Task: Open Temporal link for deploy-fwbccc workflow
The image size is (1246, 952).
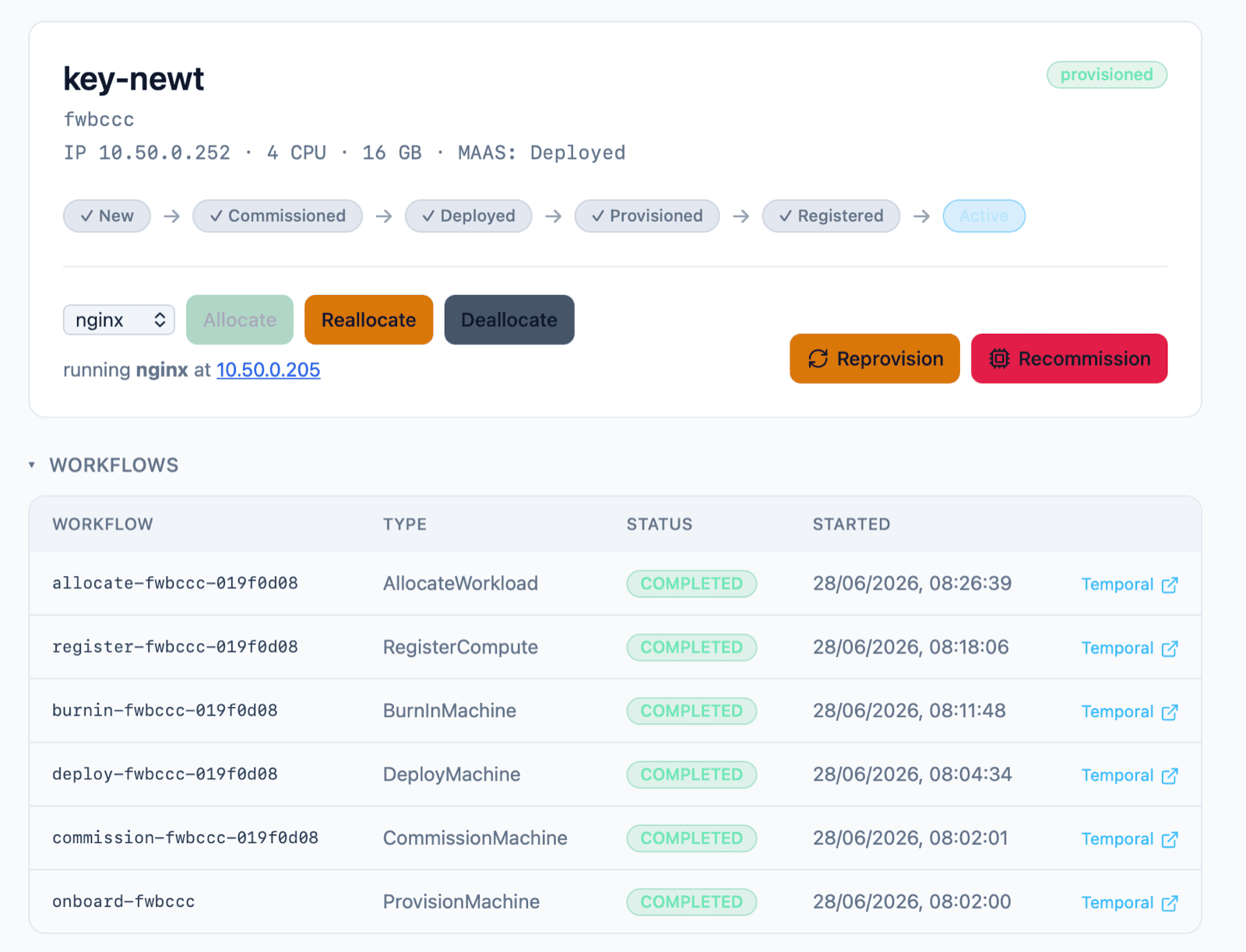Action: [1129, 776]
